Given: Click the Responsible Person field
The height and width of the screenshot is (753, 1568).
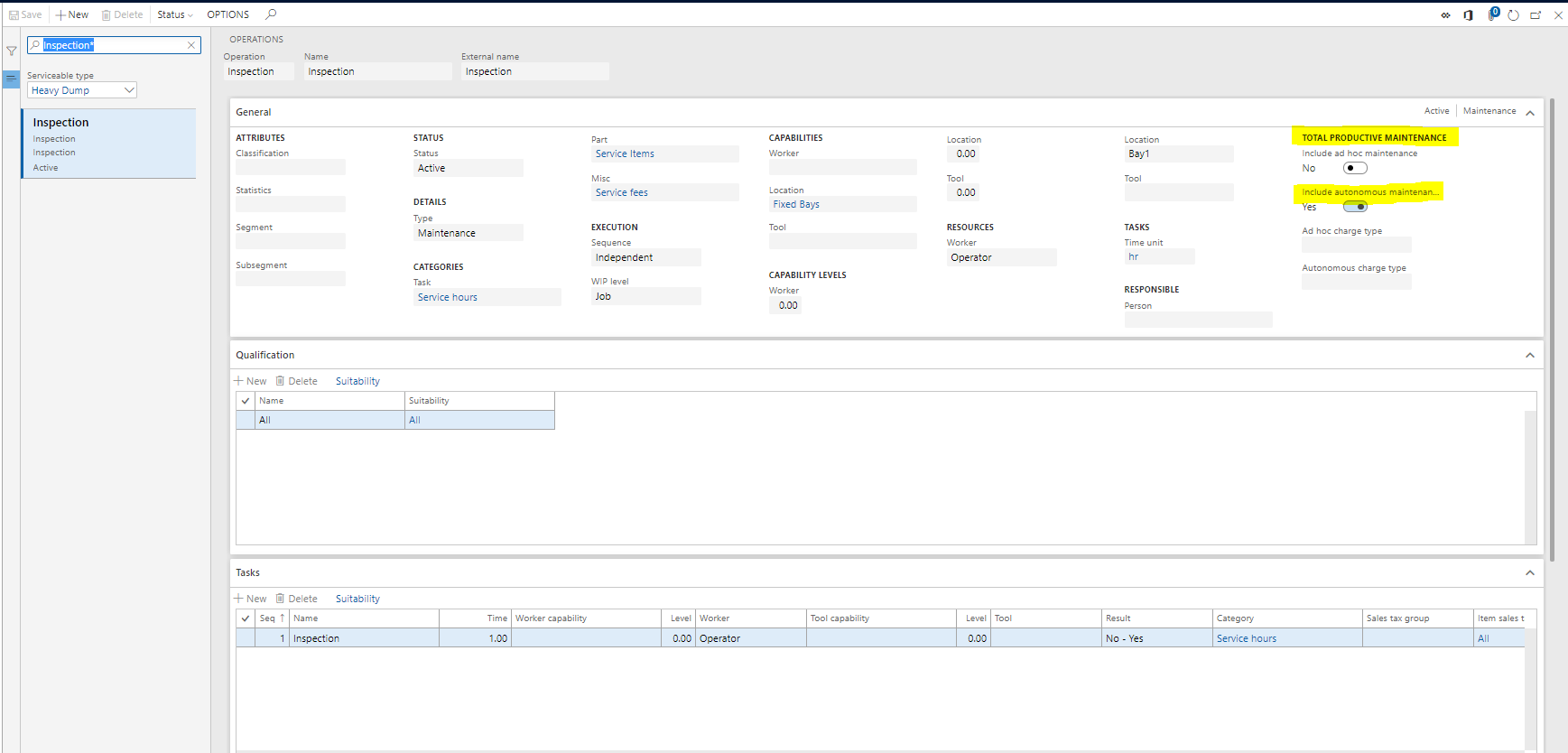Looking at the screenshot, I should pos(1198,320).
